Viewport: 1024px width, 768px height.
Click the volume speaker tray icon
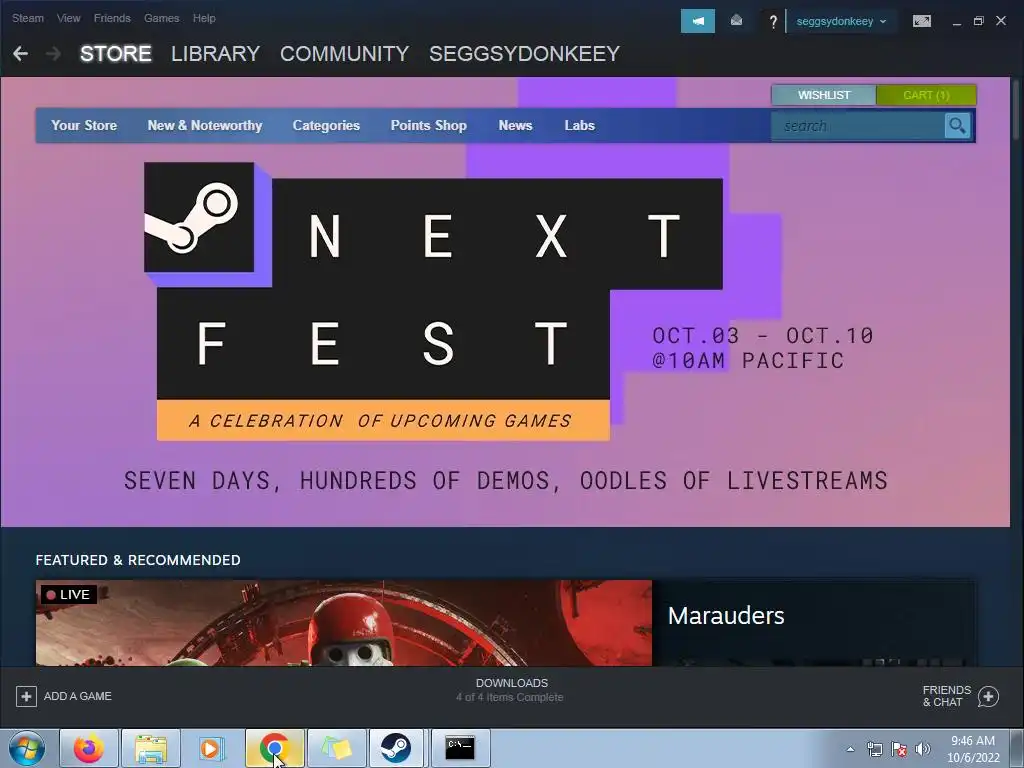coord(923,749)
